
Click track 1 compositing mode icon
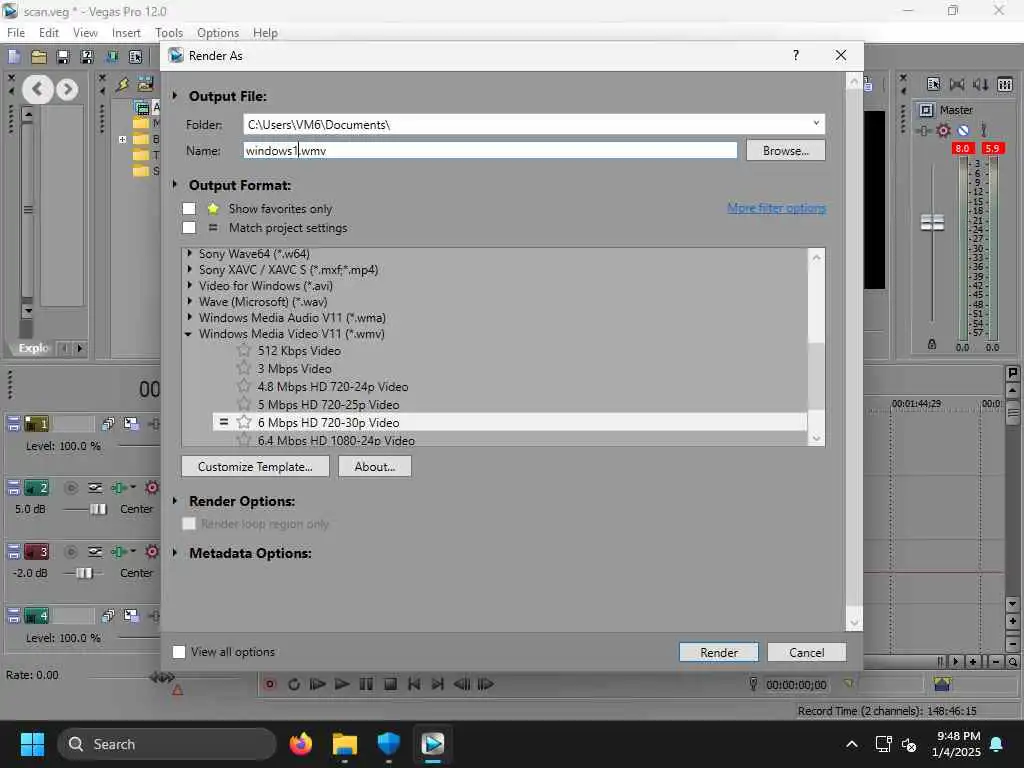point(108,424)
